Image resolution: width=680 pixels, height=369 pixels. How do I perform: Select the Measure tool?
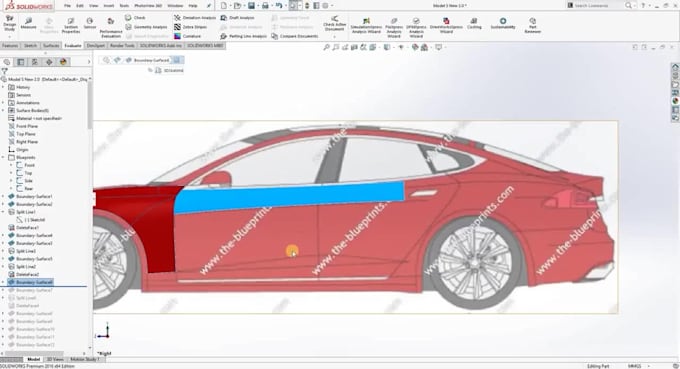(x=29, y=23)
